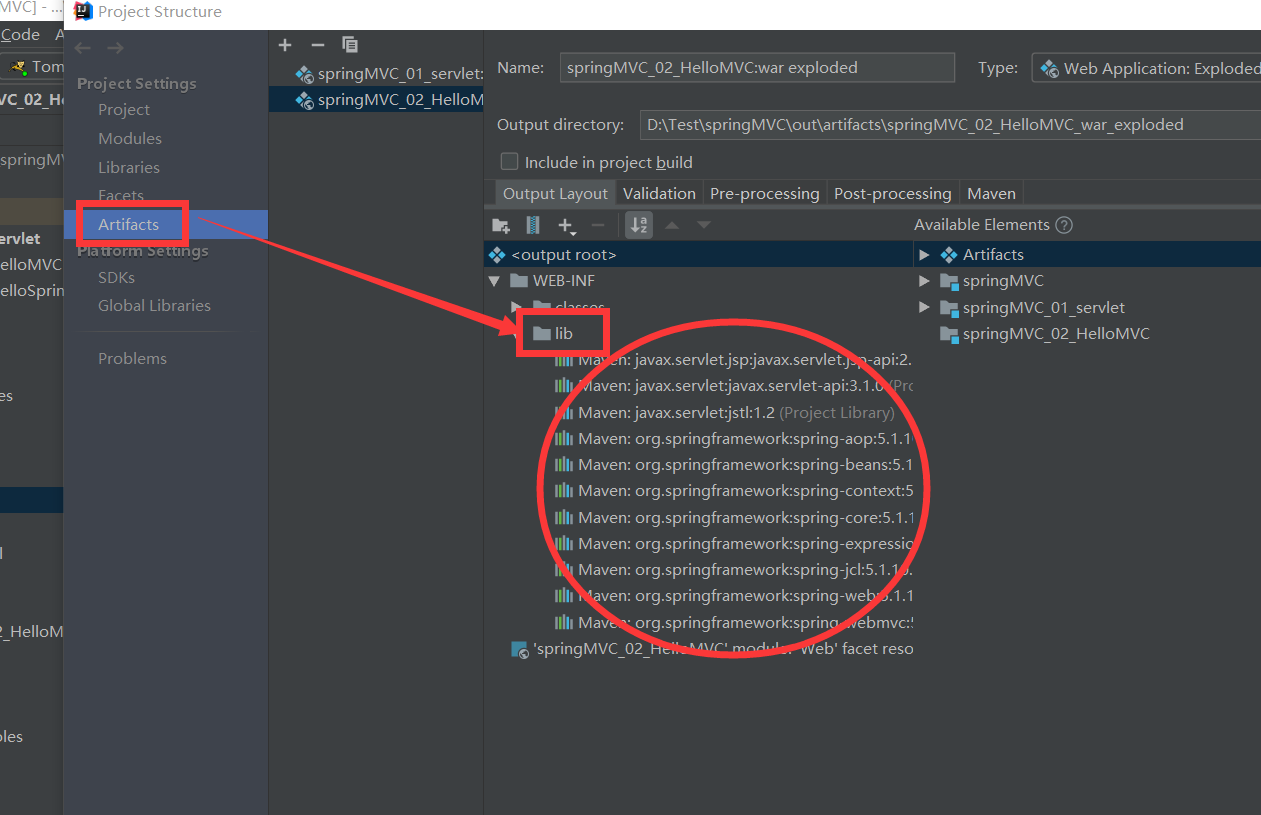Click the forward navigation arrow

[116, 48]
